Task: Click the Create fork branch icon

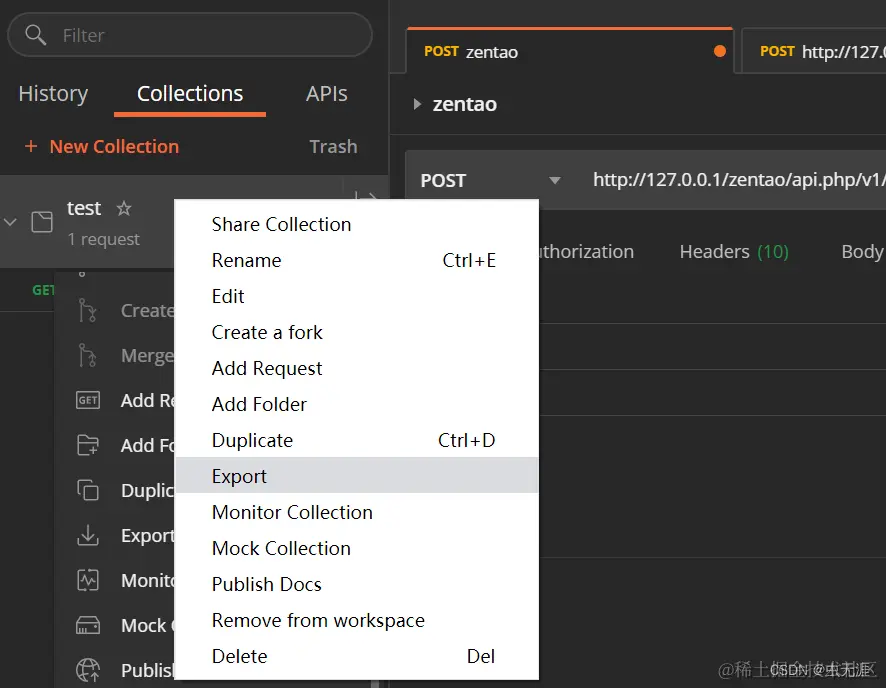Action: point(87,310)
